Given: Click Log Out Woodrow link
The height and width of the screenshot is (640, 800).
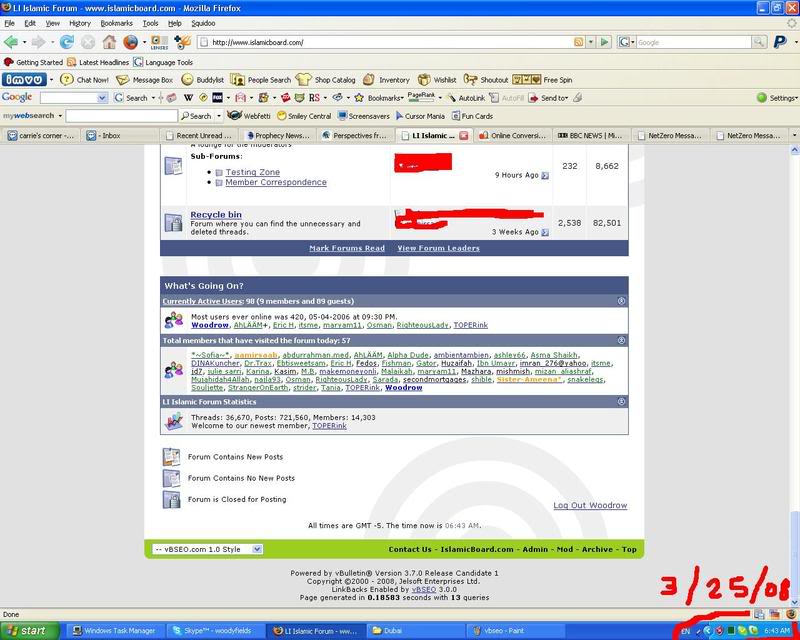Looking at the screenshot, I should point(590,505).
